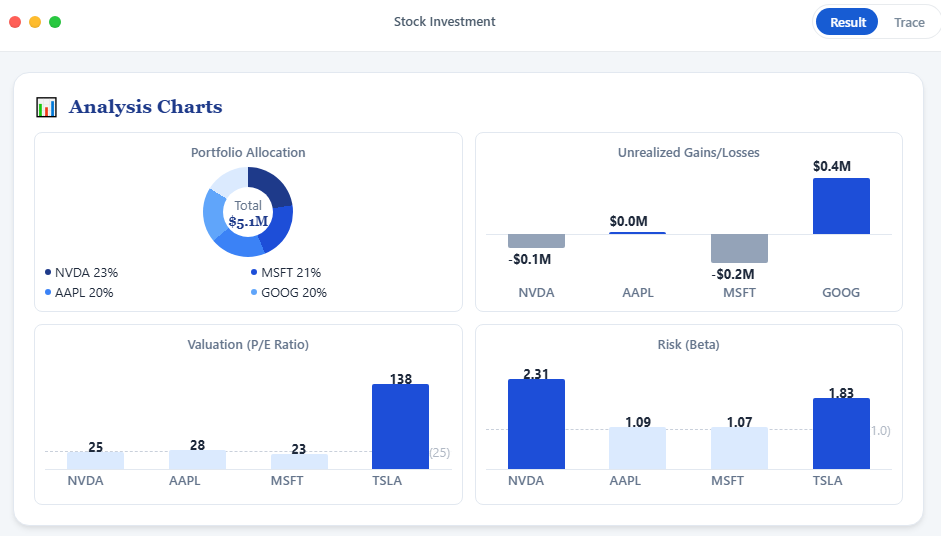The image size is (941, 536).
Task: Click the TSLA 138 P/E ratio bar
Action: click(x=400, y=427)
